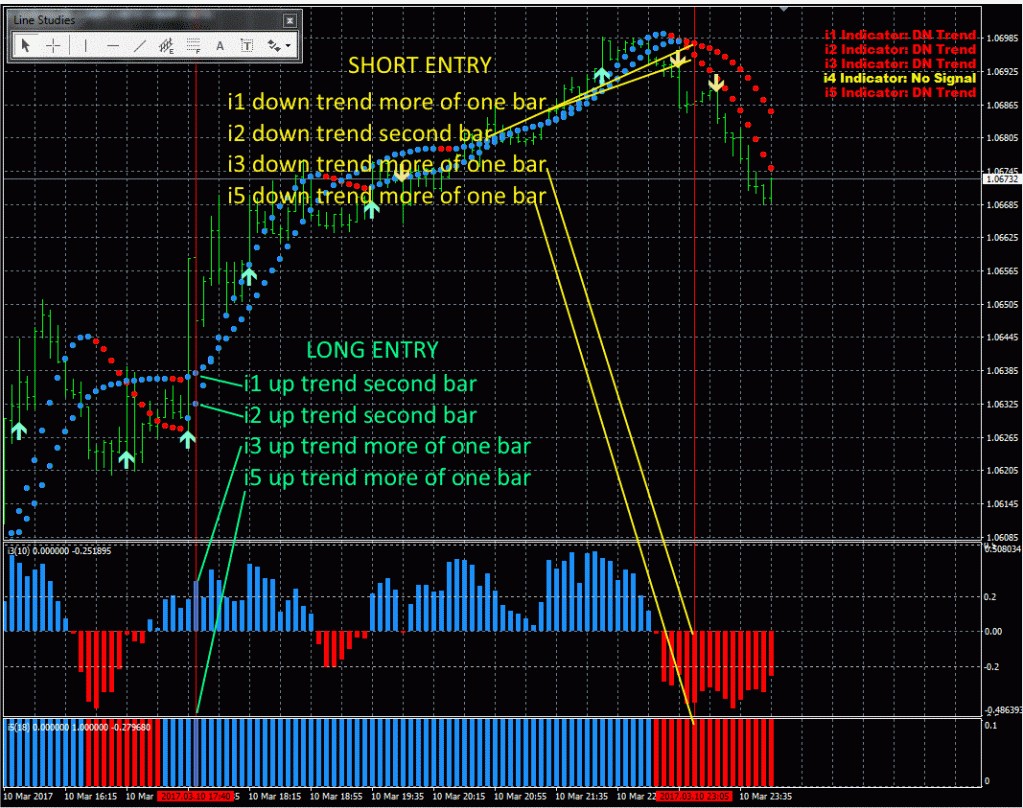
Task: Click the red 2017.03.10 17:40 time marker
Action: coord(196,796)
